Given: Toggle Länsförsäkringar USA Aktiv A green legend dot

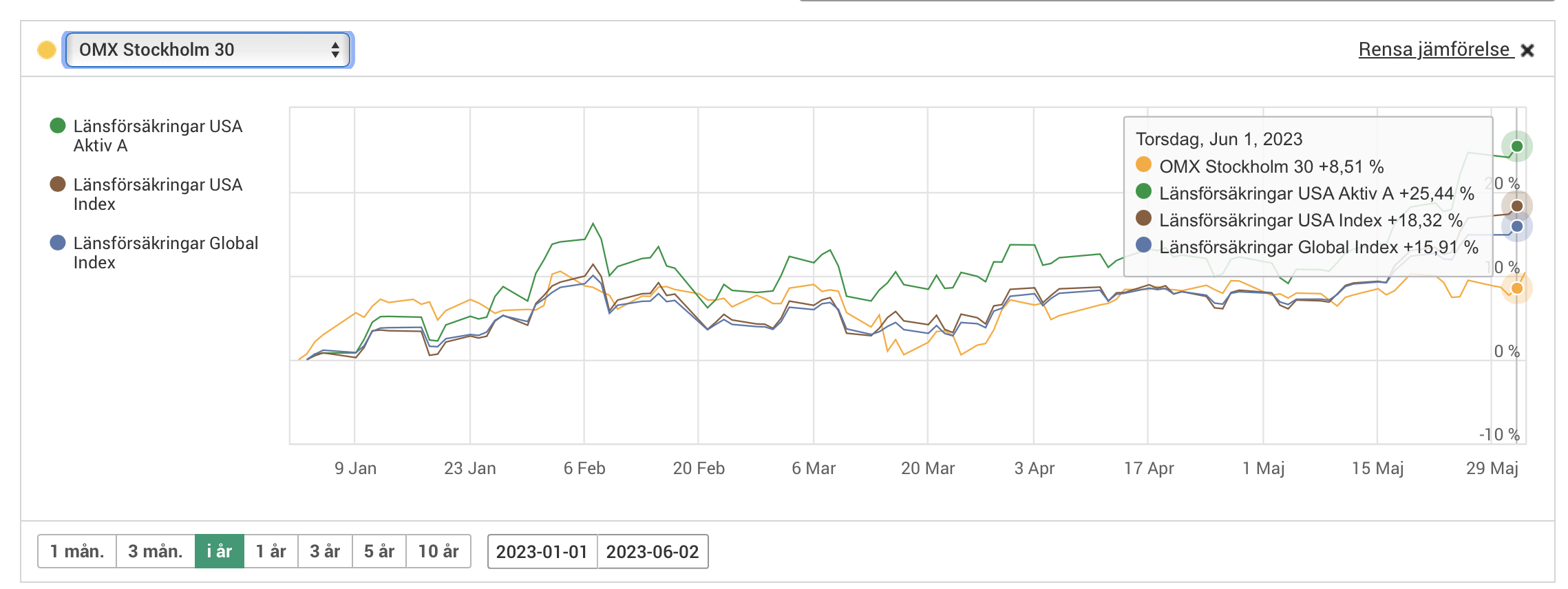Looking at the screenshot, I should [x=58, y=125].
